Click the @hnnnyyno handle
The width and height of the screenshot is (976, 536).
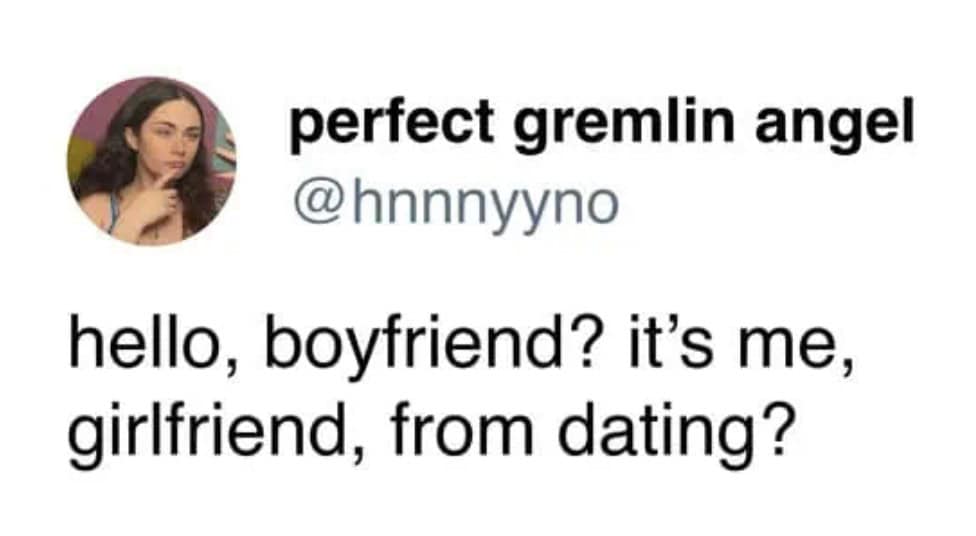[455, 202]
